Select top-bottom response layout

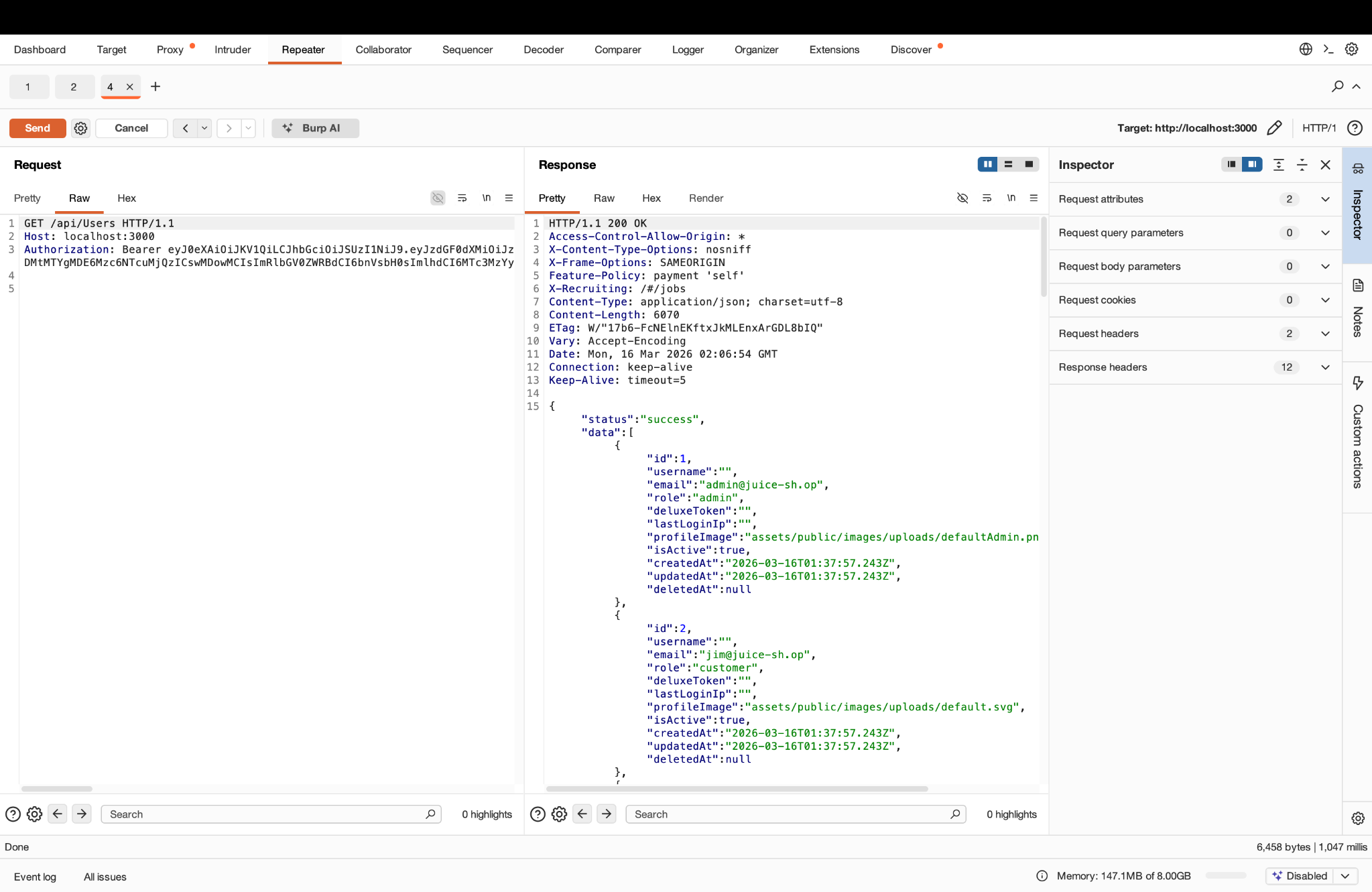coord(1008,164)
